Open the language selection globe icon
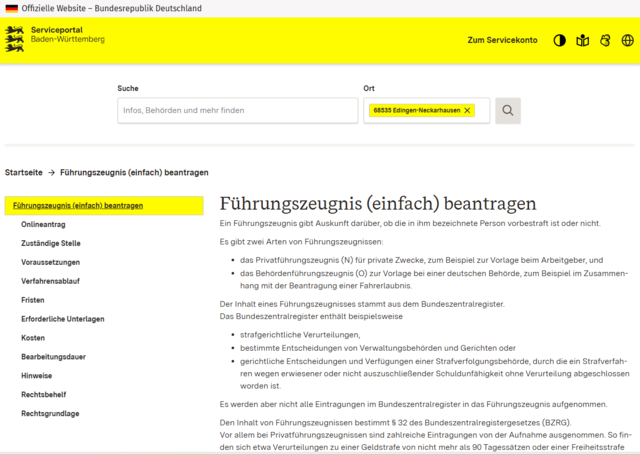 [x=628, y=41]
